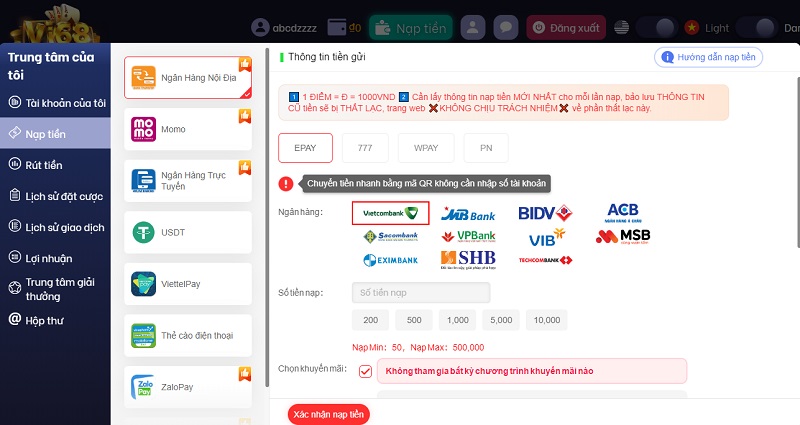
Task: Open the chat message icon in header
Action: (506, 28)
